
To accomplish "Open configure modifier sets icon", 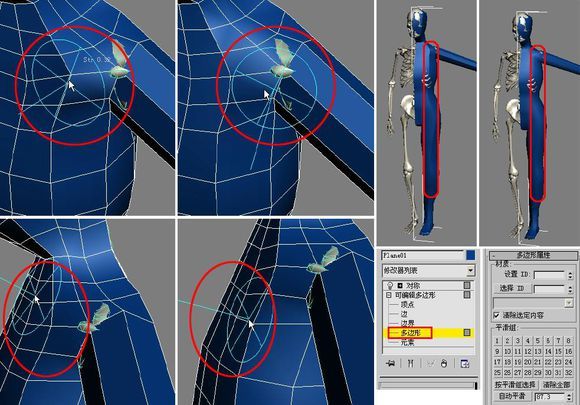I will click(465, 364).
